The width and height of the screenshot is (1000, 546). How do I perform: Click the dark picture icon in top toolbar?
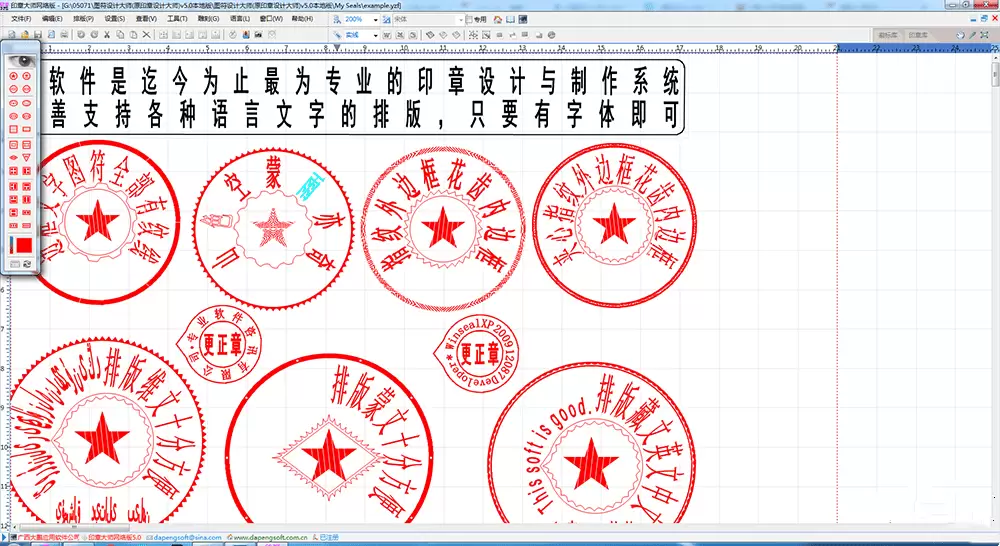point(523,20)
